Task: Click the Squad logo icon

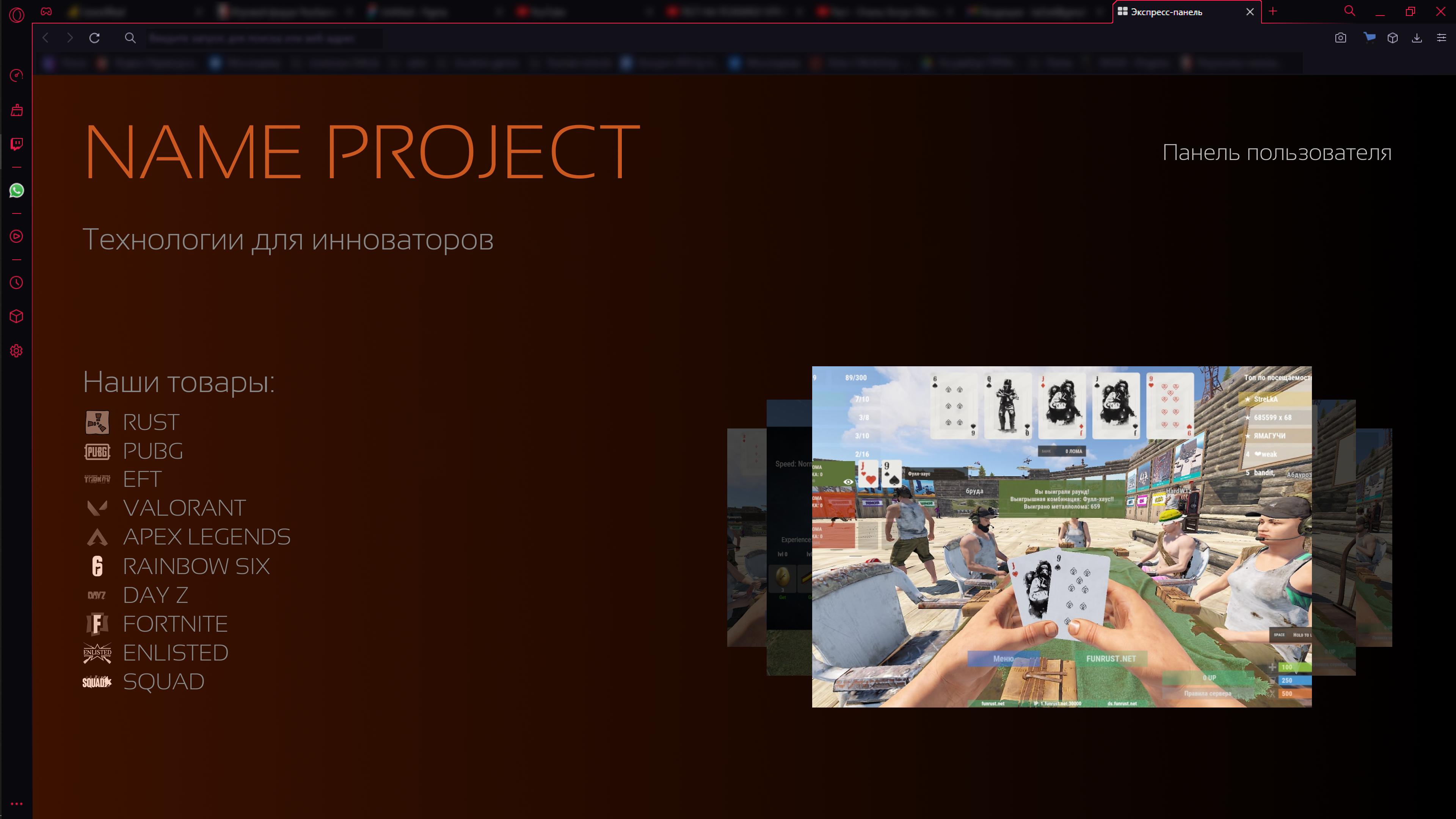Action: click(97, 682)
